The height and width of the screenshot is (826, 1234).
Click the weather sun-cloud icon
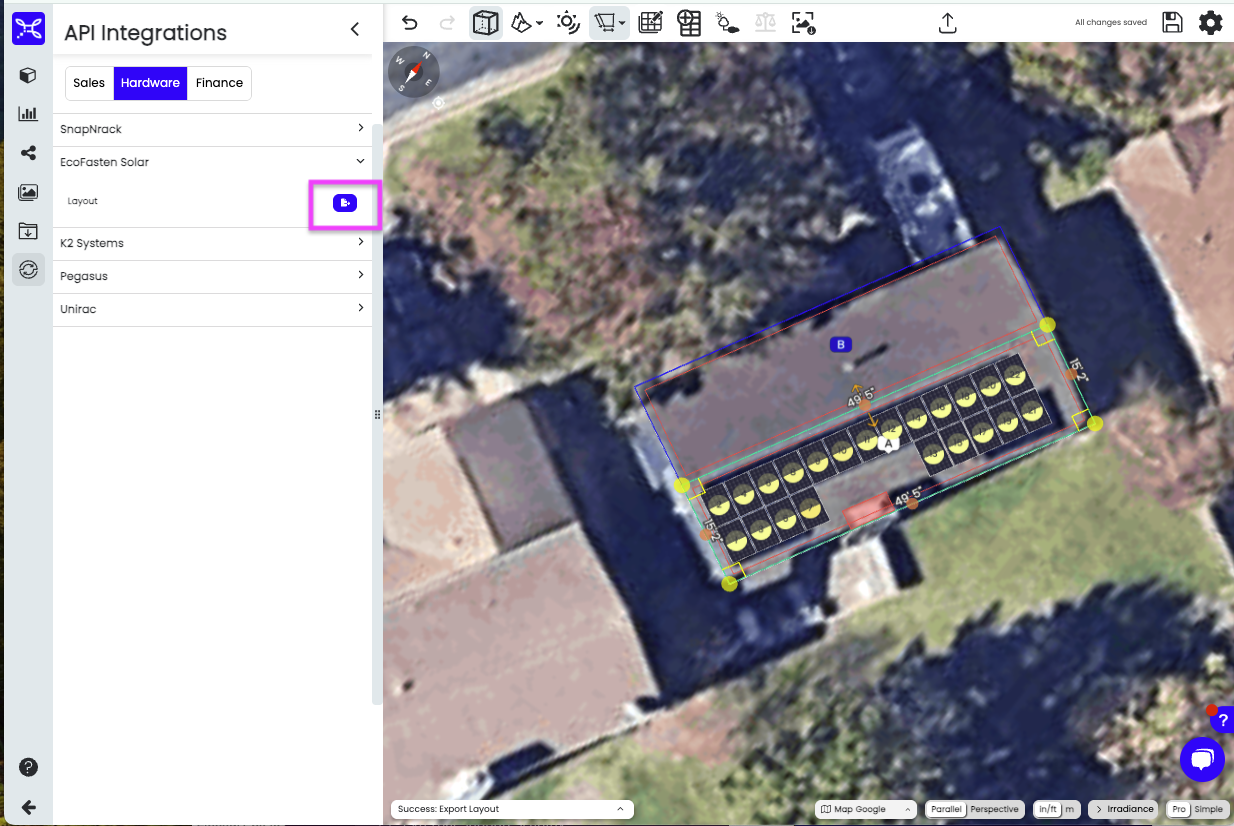tap(727, 23)
